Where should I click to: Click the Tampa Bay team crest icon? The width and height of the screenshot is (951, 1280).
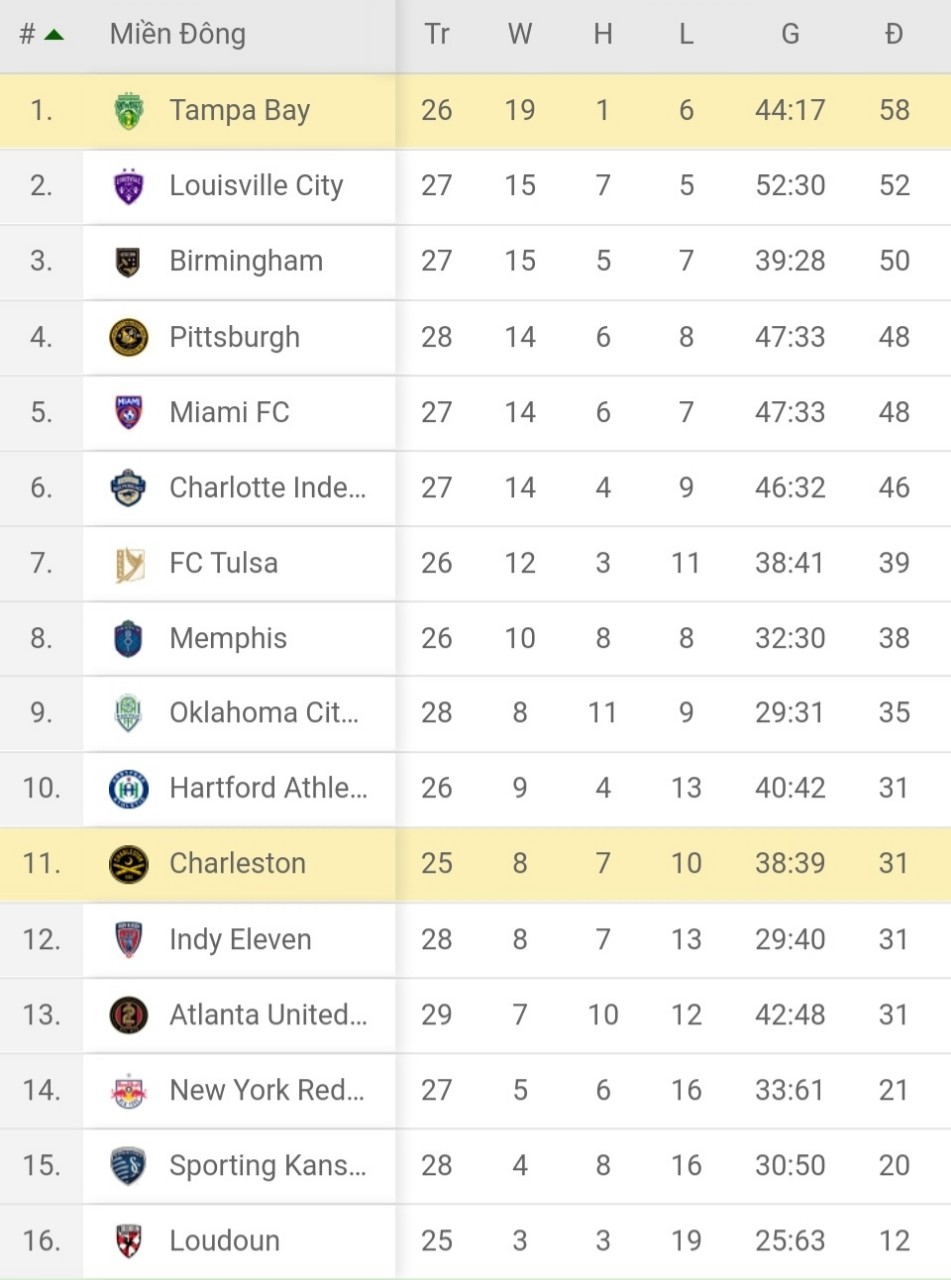click(x=129, y=110)
